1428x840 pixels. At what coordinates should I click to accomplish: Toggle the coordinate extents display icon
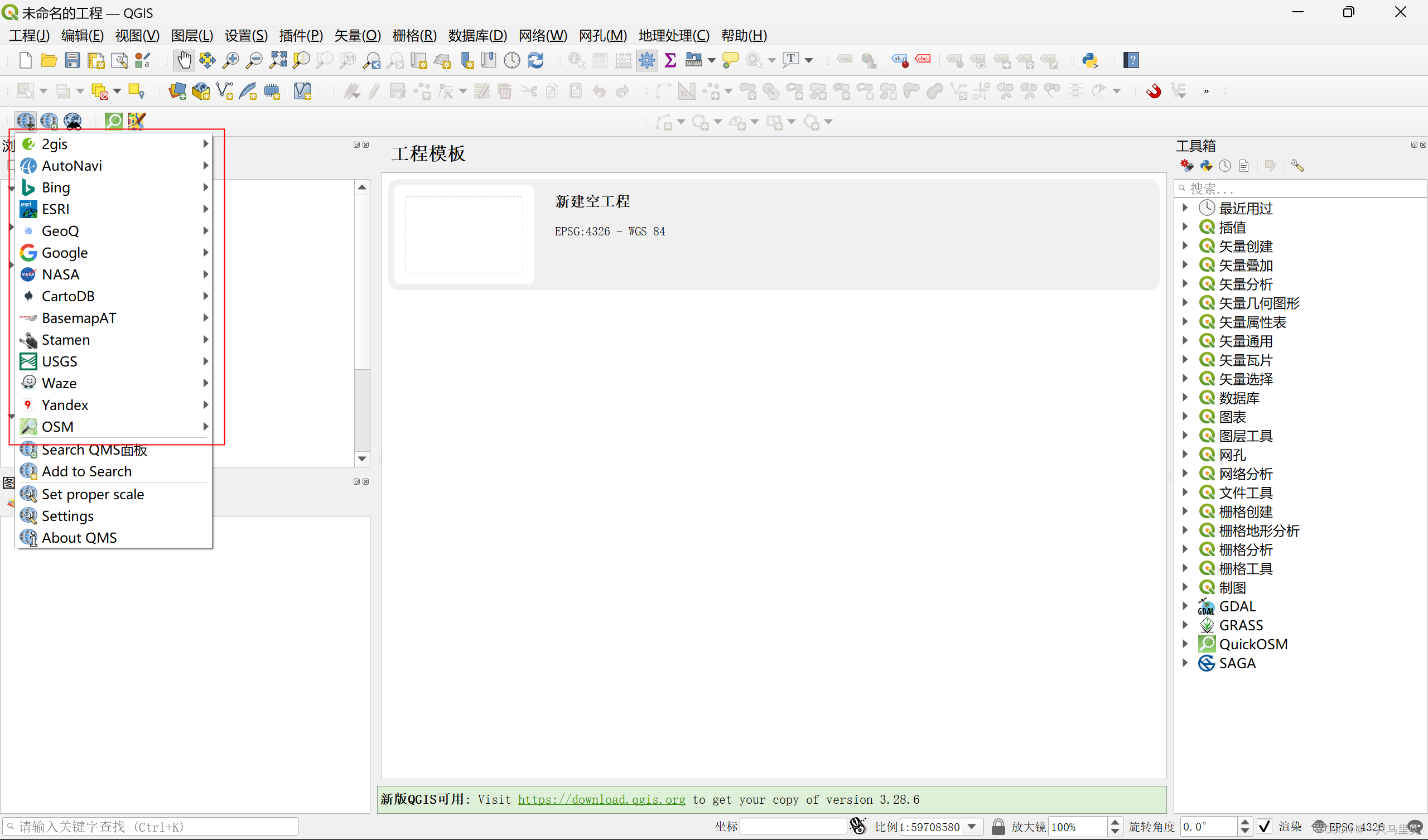(858, 827)
